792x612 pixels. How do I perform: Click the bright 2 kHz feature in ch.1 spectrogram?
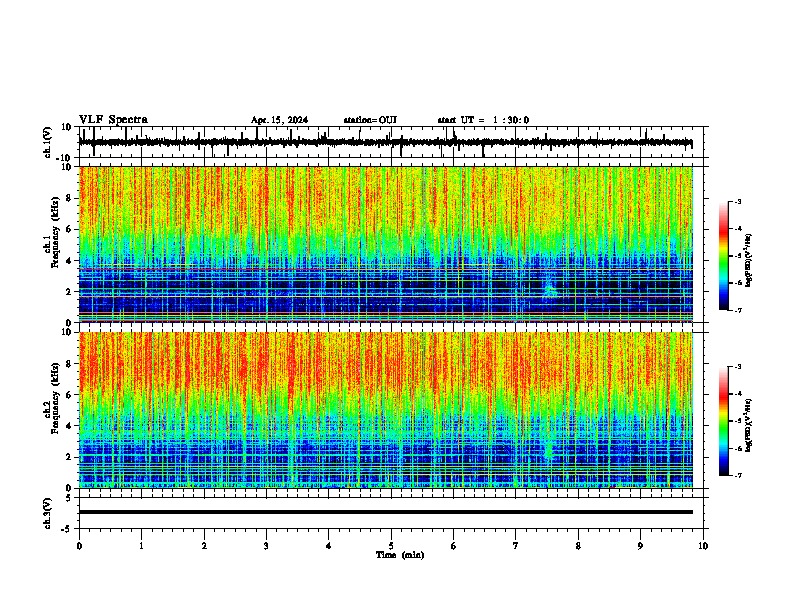(550, 289)
